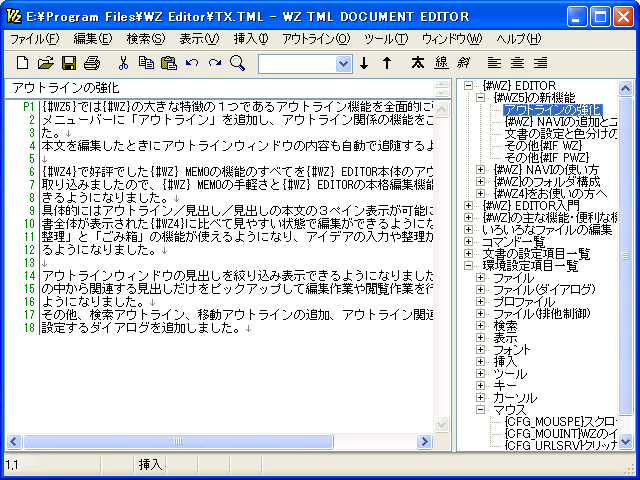Click the New file icon
This screenshot has height=480, width=640.
(x=22, y=63)
